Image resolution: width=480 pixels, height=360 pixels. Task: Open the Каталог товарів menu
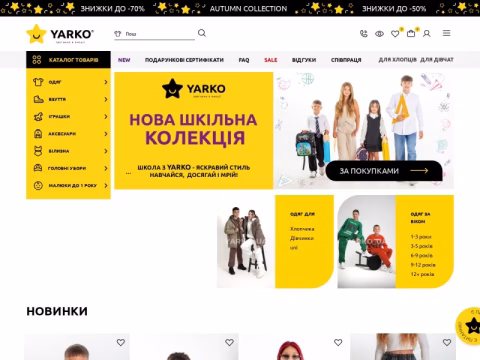coord(68,60)
